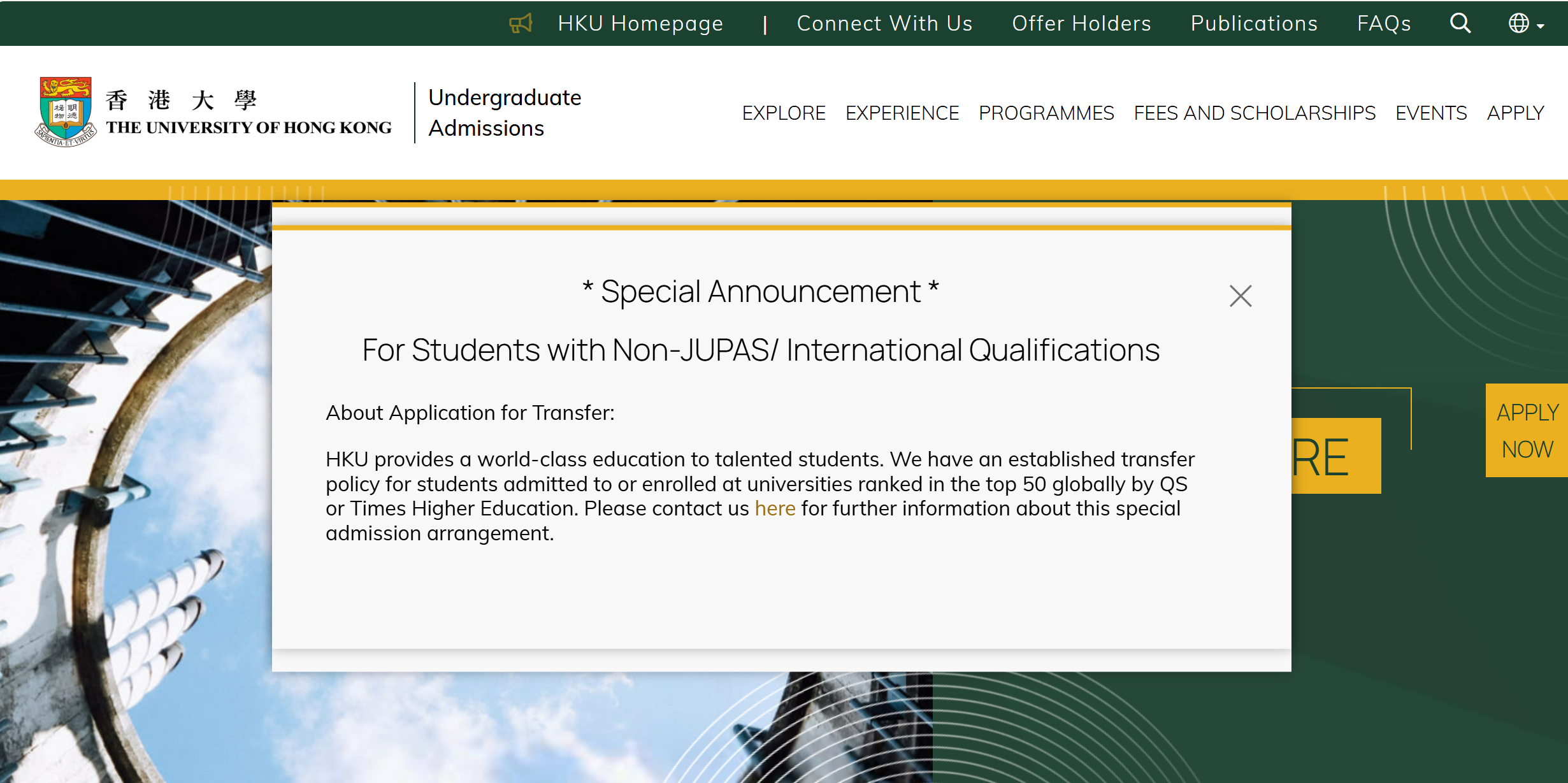
Task: Open the HKU Homepage link
Action: [640, 24]
